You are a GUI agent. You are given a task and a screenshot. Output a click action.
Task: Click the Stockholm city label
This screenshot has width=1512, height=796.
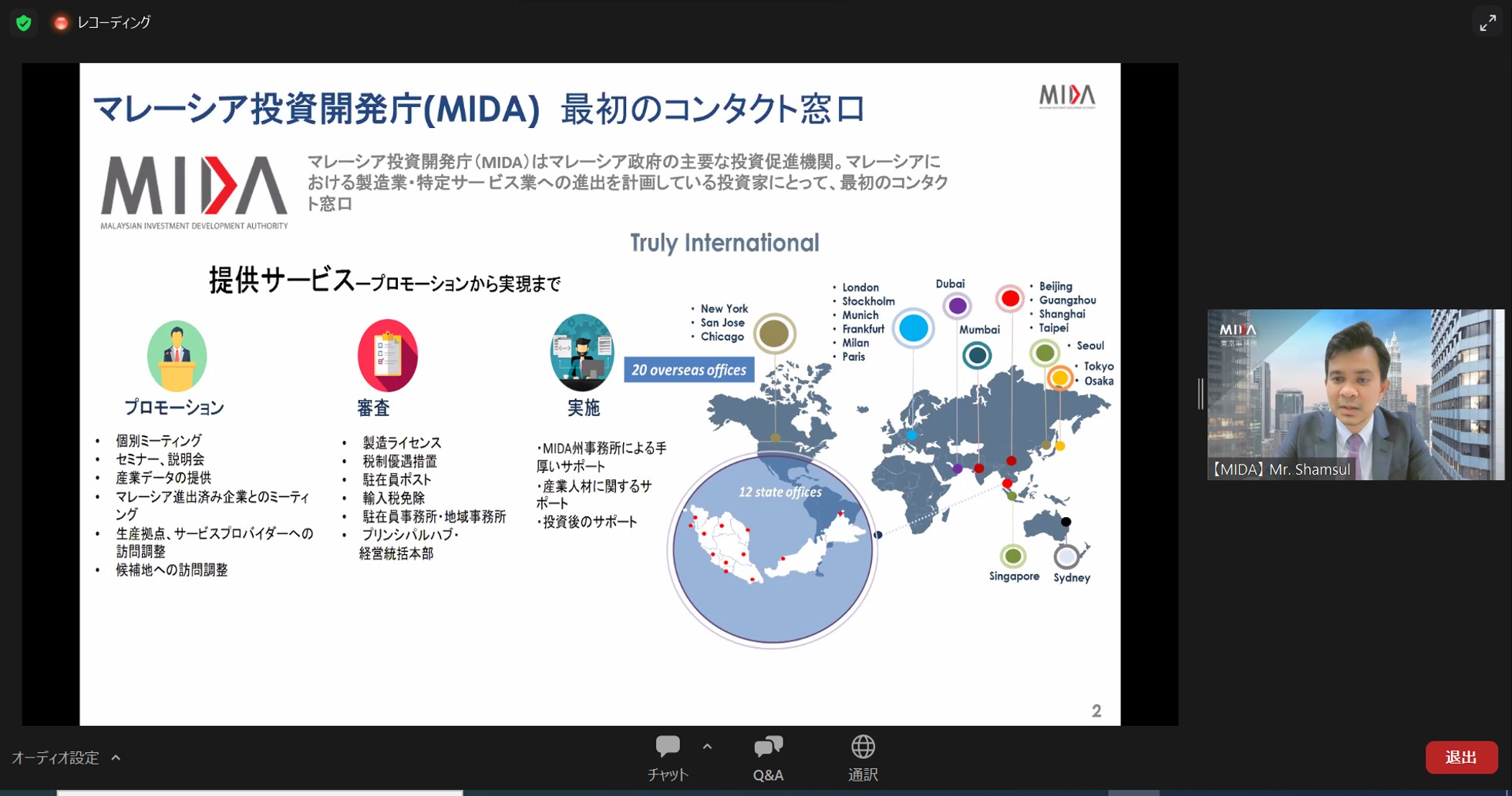868,301
